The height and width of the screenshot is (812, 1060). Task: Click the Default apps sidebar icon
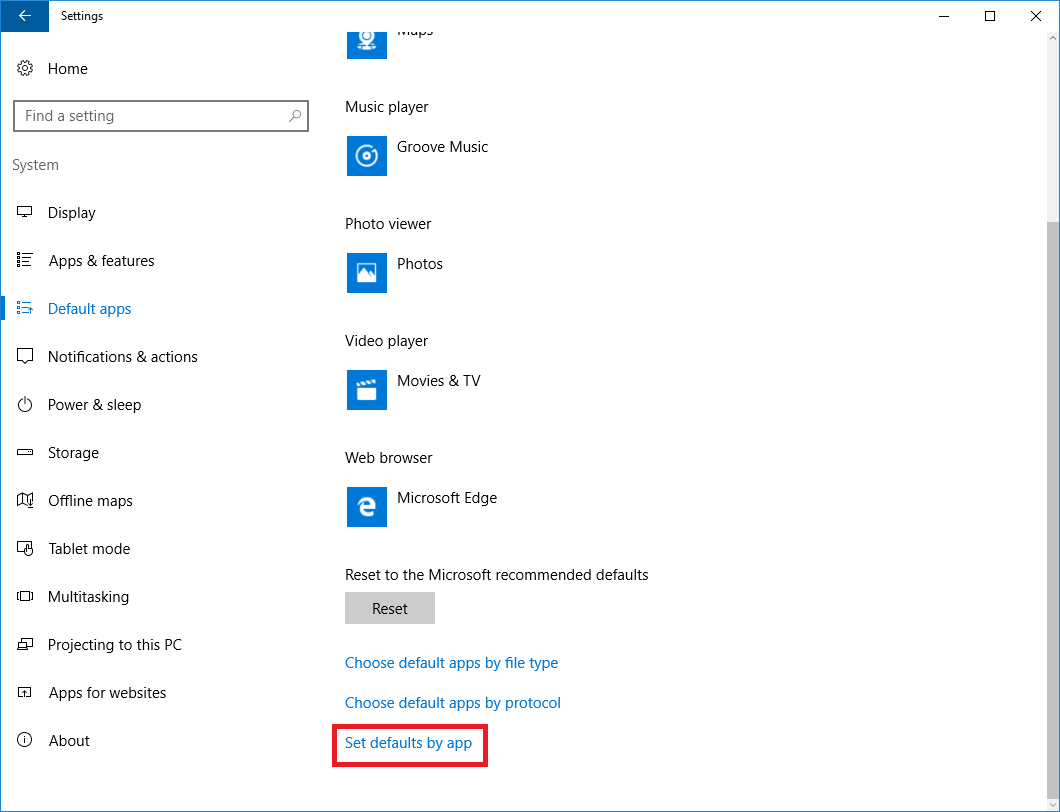click(25, 308)
